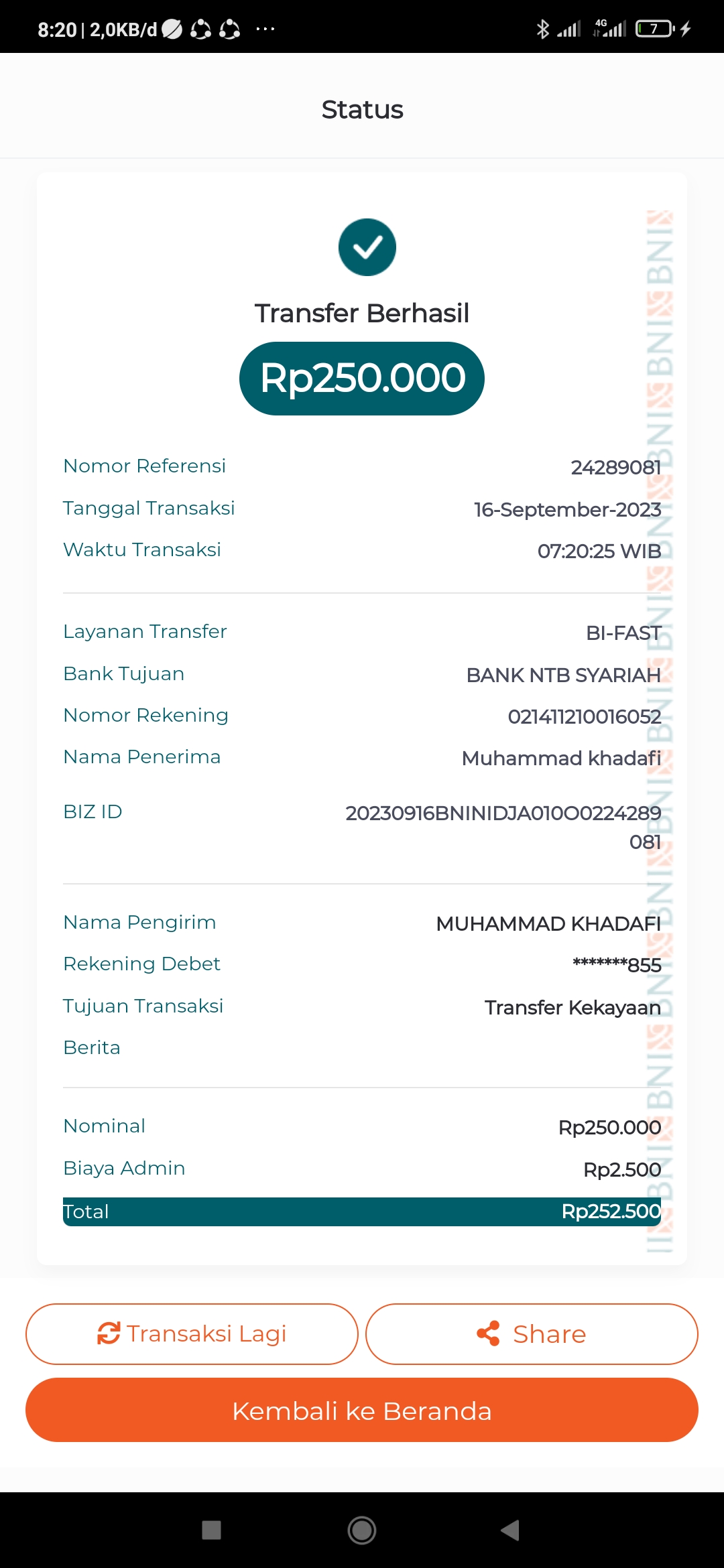Viewport: 724px width, 1568px height.
Task: Tap the green success checkmark icon
Action: [367, 247]
